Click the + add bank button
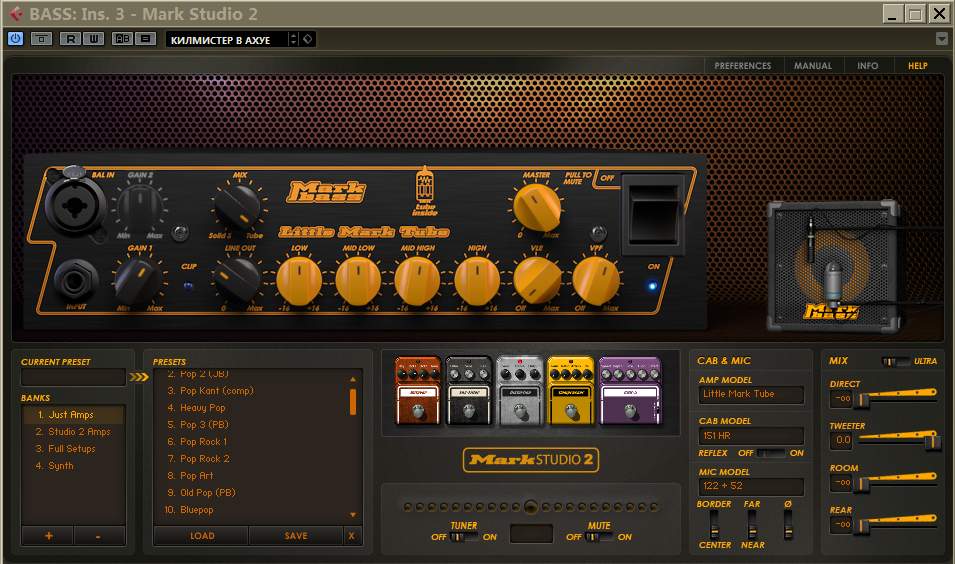The height and width of the screenshot is (564, 955). coord(48,536)
